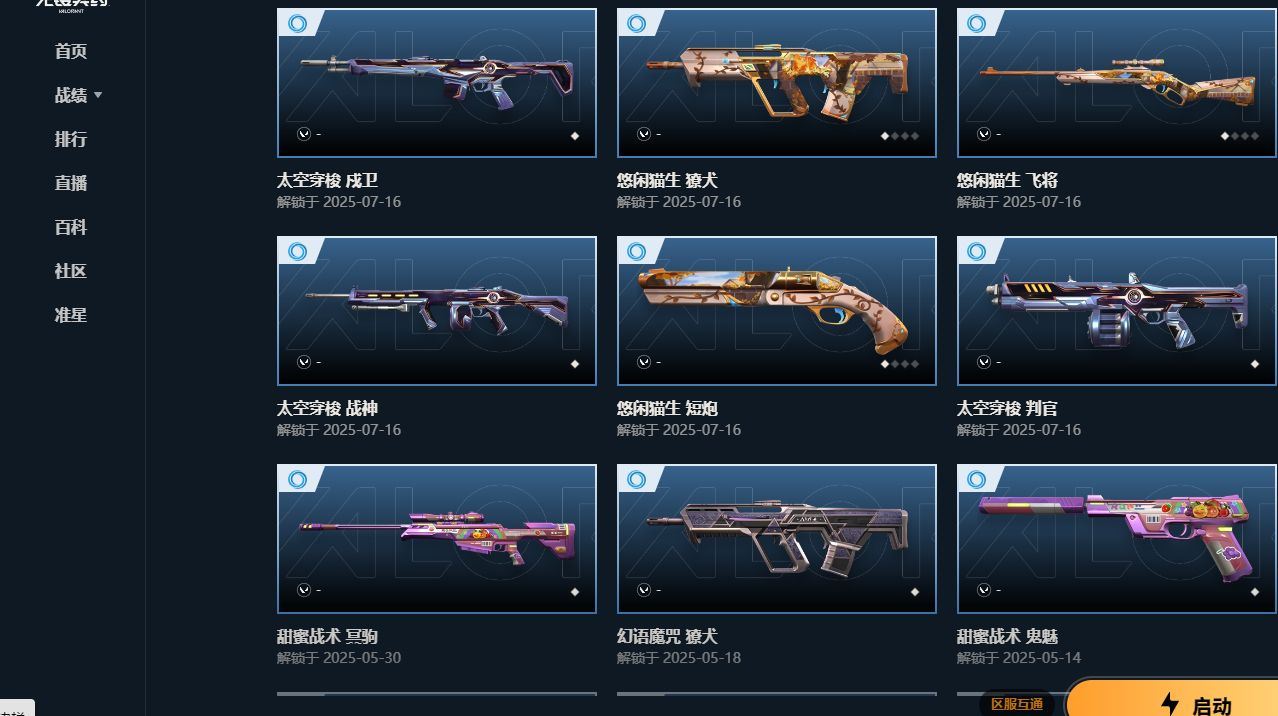Open the 准星 sidebar menu item
The image size is (1278, 716).
pyautogui.click(x=71, y=315)
